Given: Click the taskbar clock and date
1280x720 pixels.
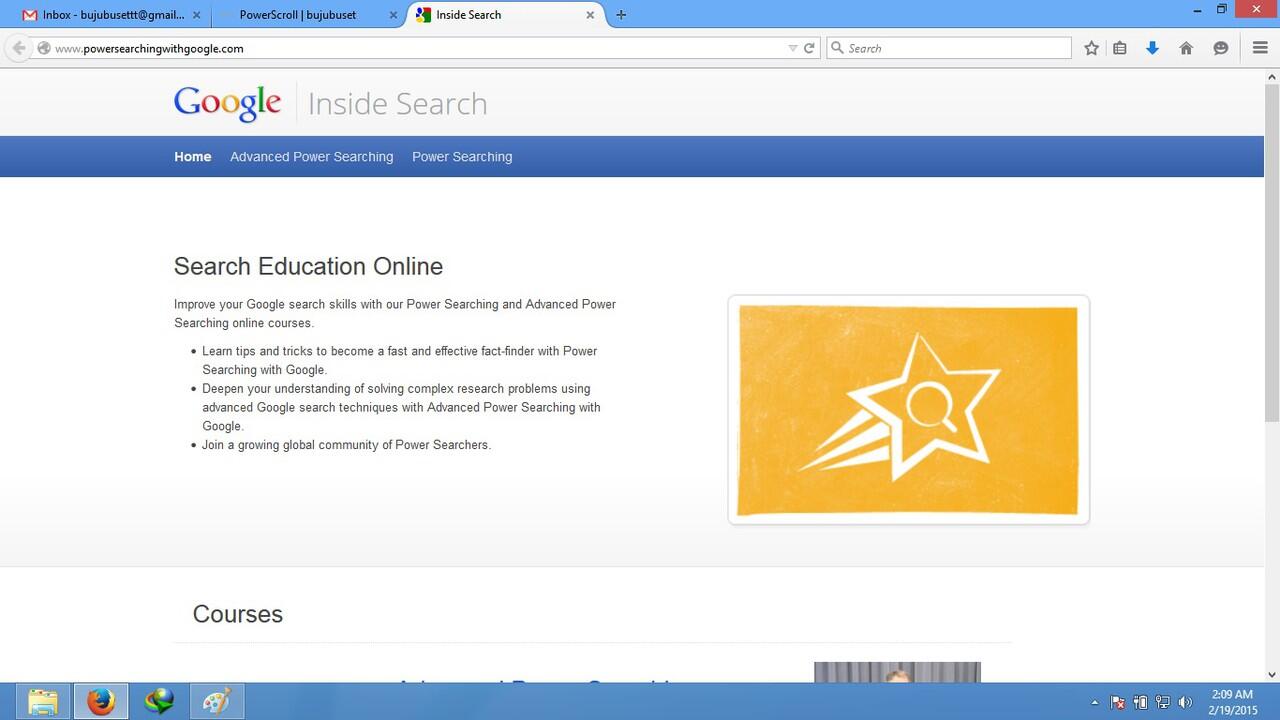Looking at the screenshot, I should (x=1232, y=702).
